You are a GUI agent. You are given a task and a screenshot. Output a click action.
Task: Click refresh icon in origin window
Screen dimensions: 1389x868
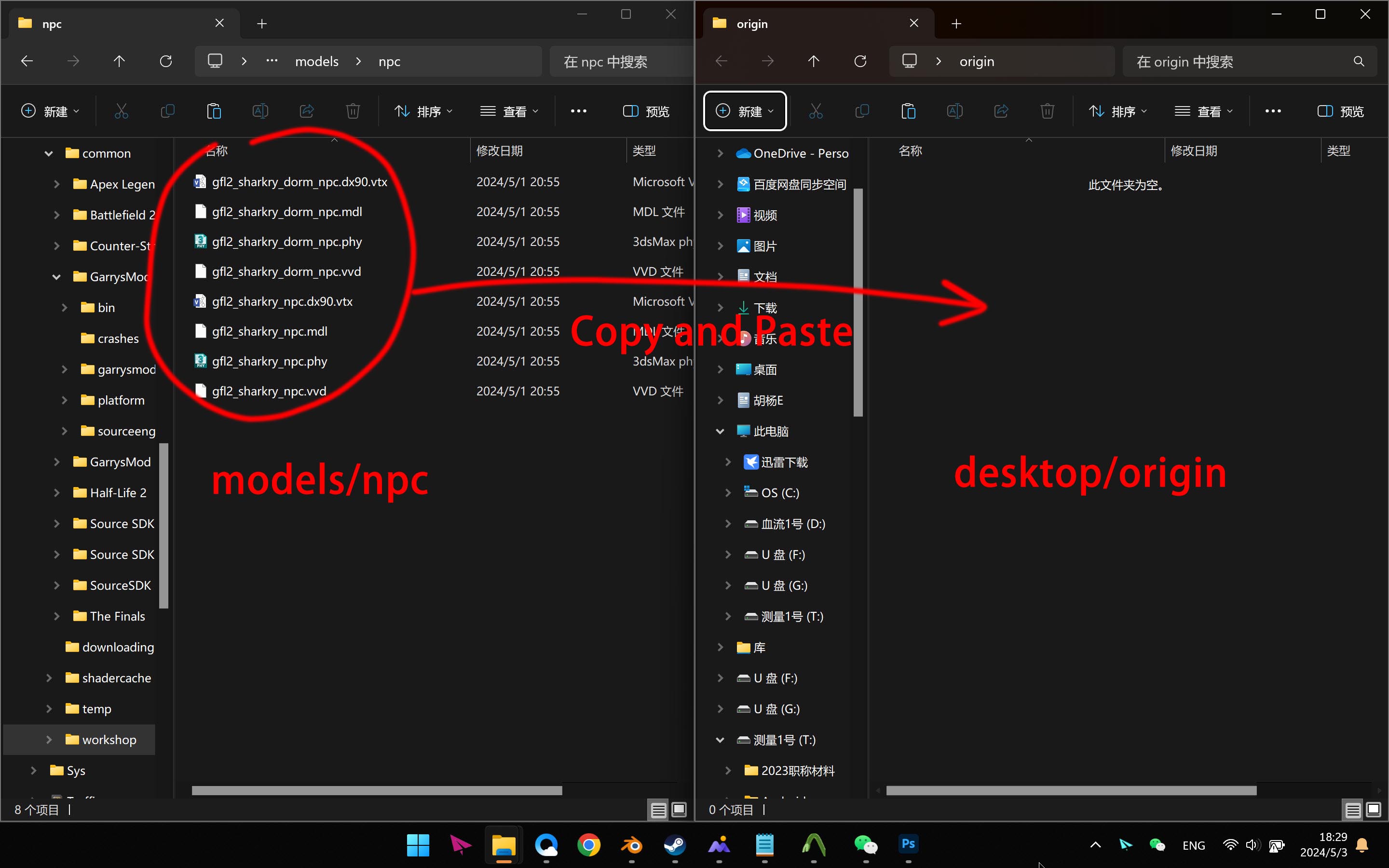point(860,61)
